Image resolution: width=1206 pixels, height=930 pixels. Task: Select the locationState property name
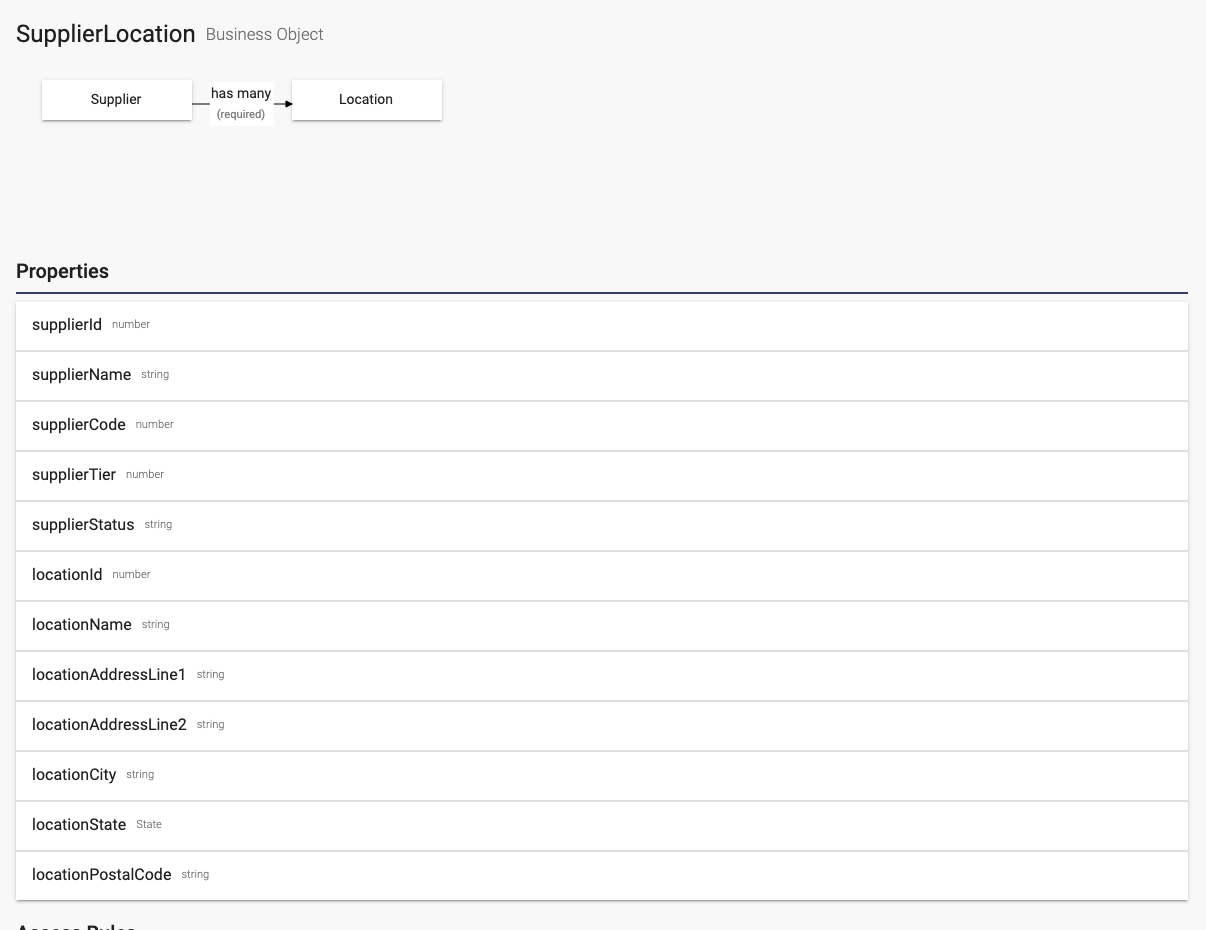tap(79, 825)
